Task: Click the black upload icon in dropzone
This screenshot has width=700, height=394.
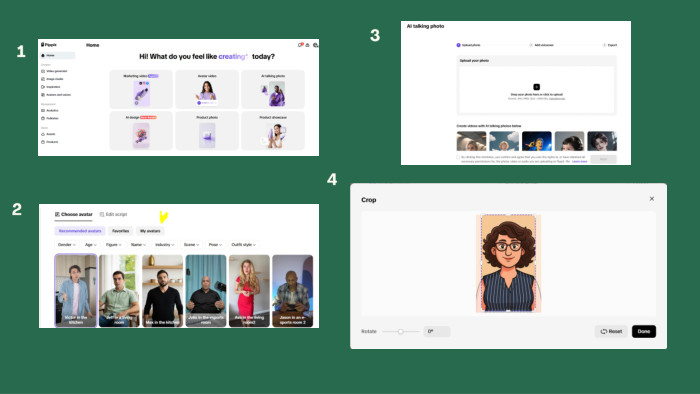Action: 537,87
